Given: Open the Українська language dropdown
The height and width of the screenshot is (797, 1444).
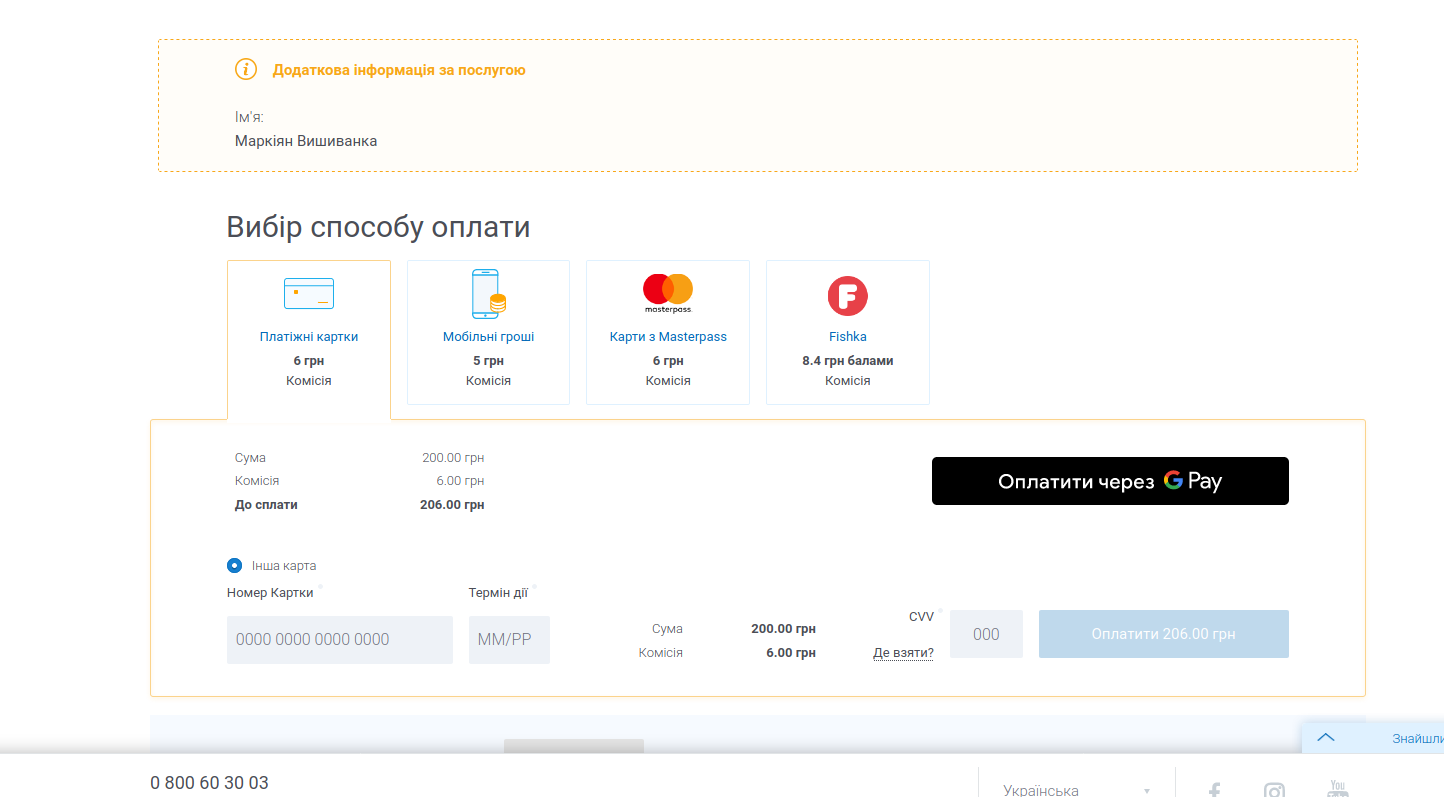Looking at the screenshot, I should (1076, 790).
